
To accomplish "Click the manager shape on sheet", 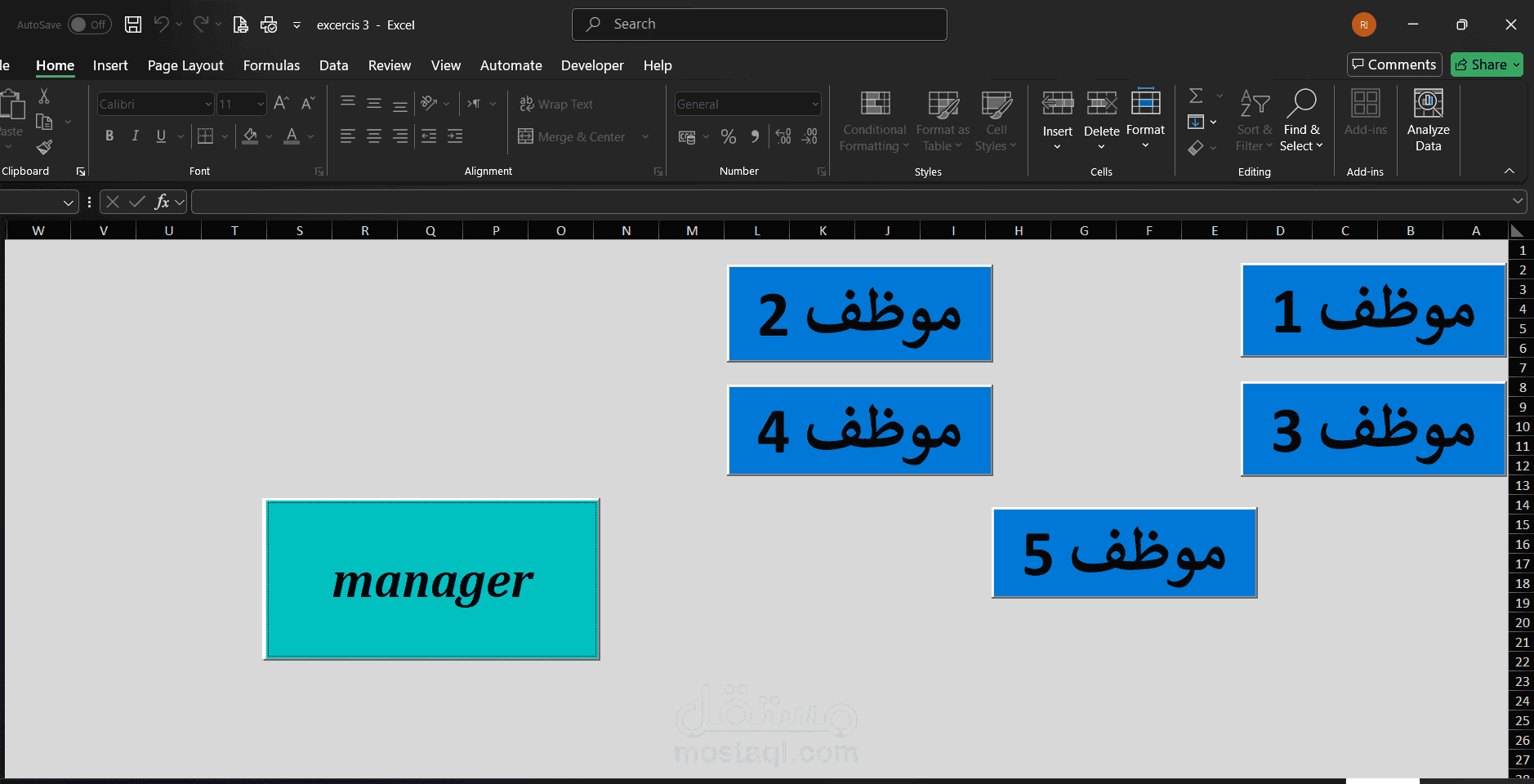I will 431,579.
